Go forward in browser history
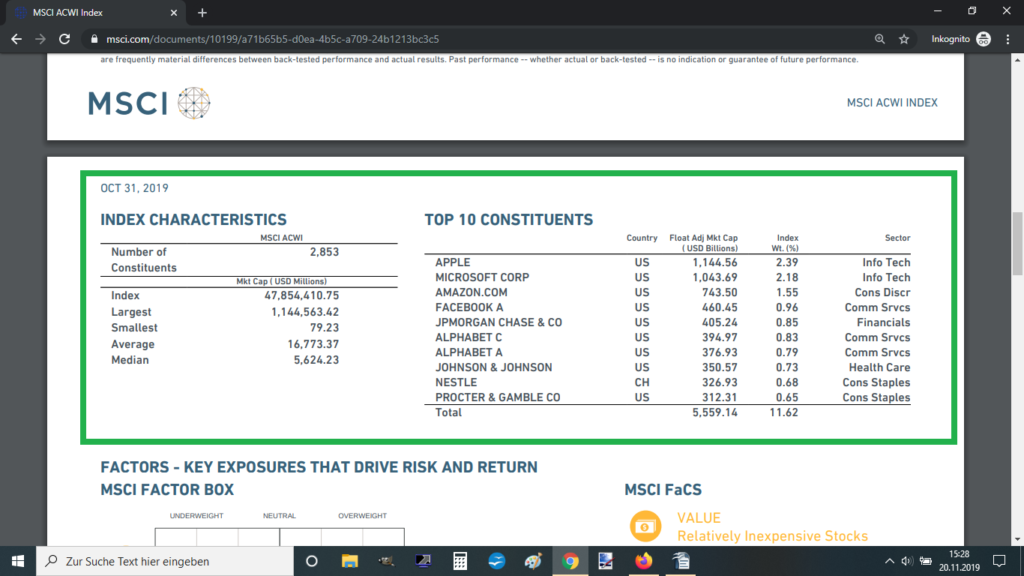Image resolution: width=1024 pixels, height=576 pixels. point(40,39)
